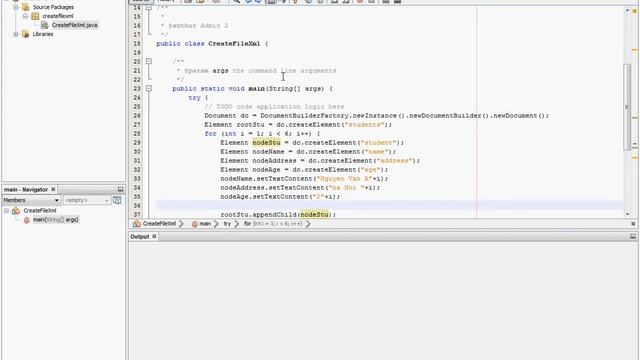Image resolution: width=640 pixels, height=360 pixels.
Task: Click nodeAddress on line 31
Action: 274,160
